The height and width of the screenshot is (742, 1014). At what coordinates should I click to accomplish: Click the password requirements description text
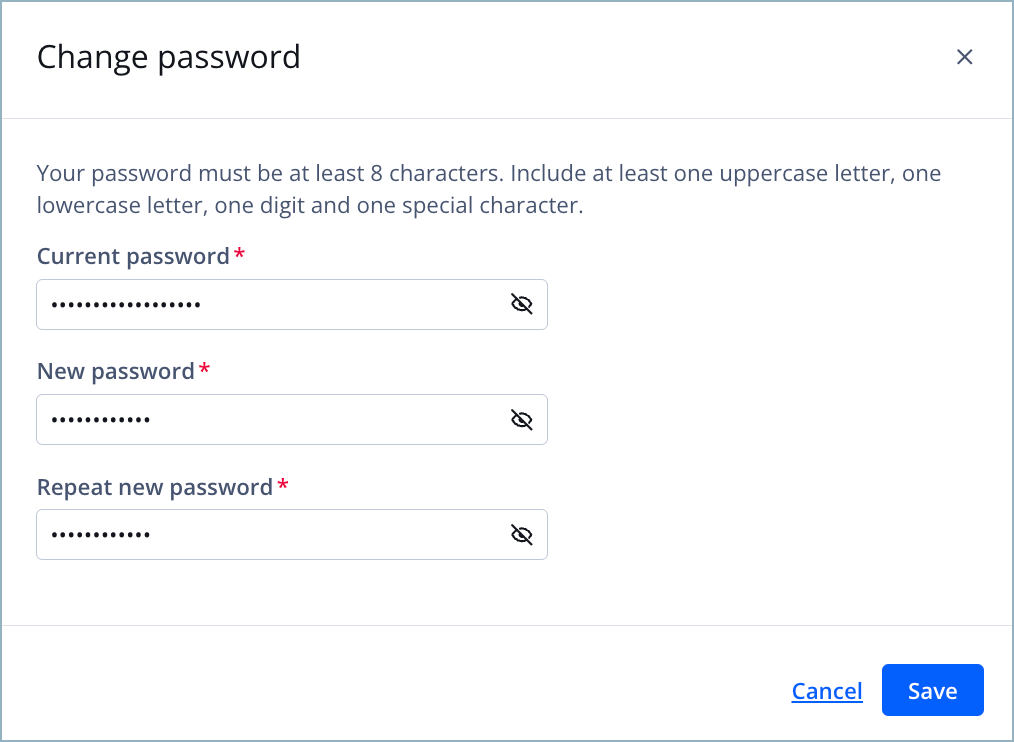[488, 189]
